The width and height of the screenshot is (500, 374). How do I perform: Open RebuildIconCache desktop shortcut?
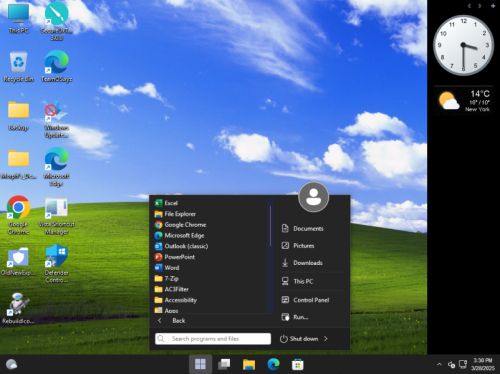(18, 308)
